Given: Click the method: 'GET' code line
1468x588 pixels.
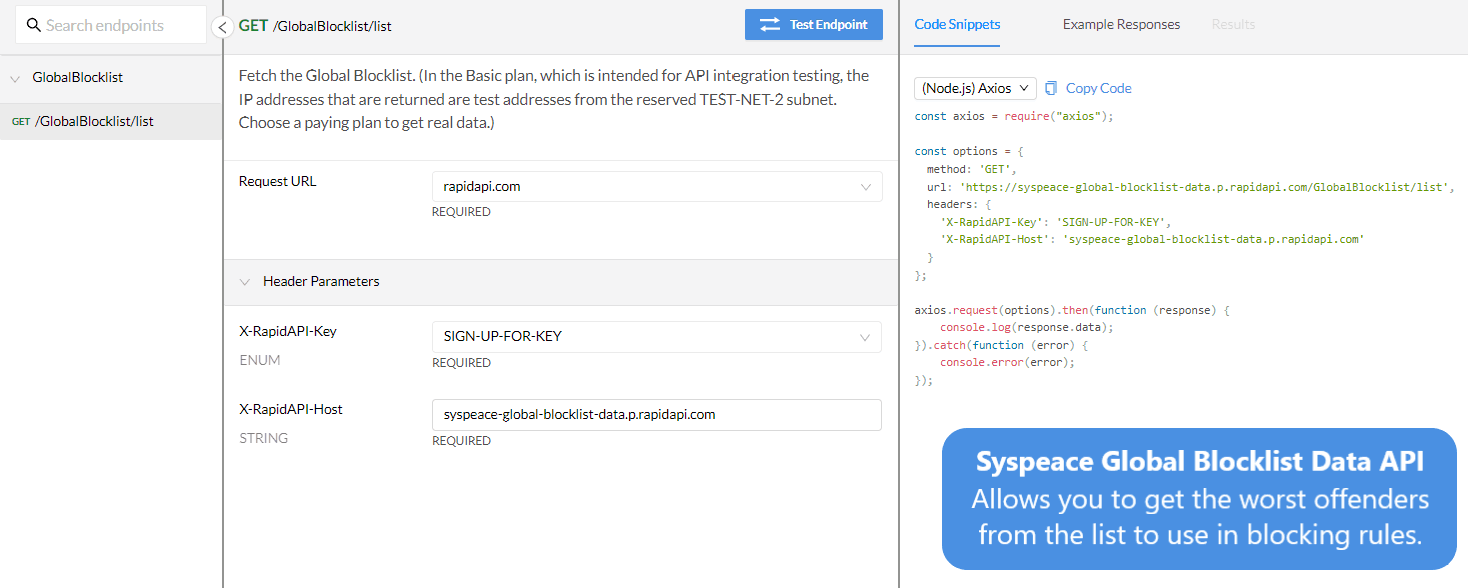Looking at the screenshot, I should tap(971, 169).
